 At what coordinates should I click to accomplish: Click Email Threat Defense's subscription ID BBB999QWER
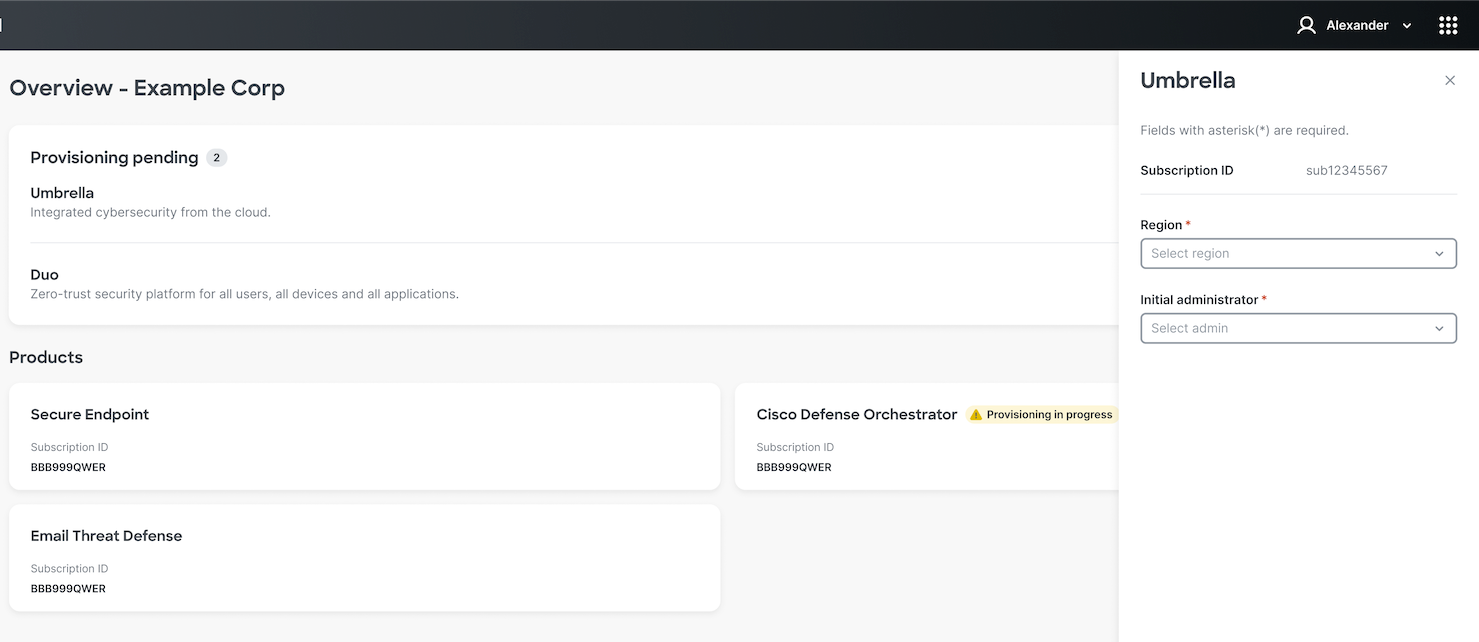pyautogui.click(x=68, y=589)
